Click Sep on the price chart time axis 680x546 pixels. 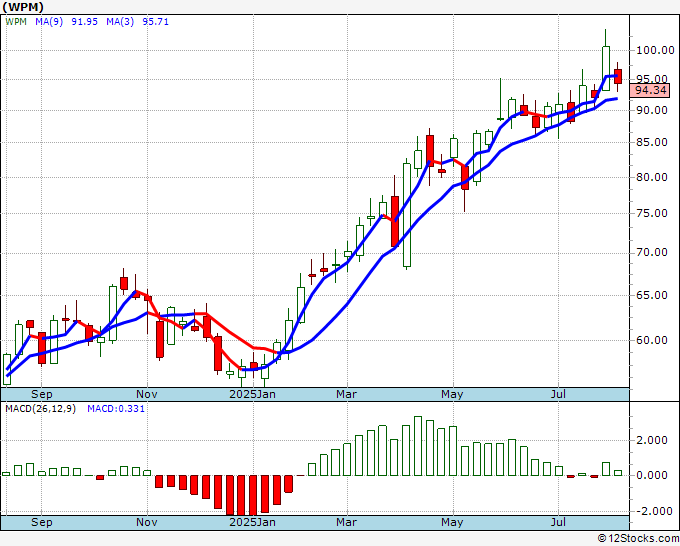point(42,394)
